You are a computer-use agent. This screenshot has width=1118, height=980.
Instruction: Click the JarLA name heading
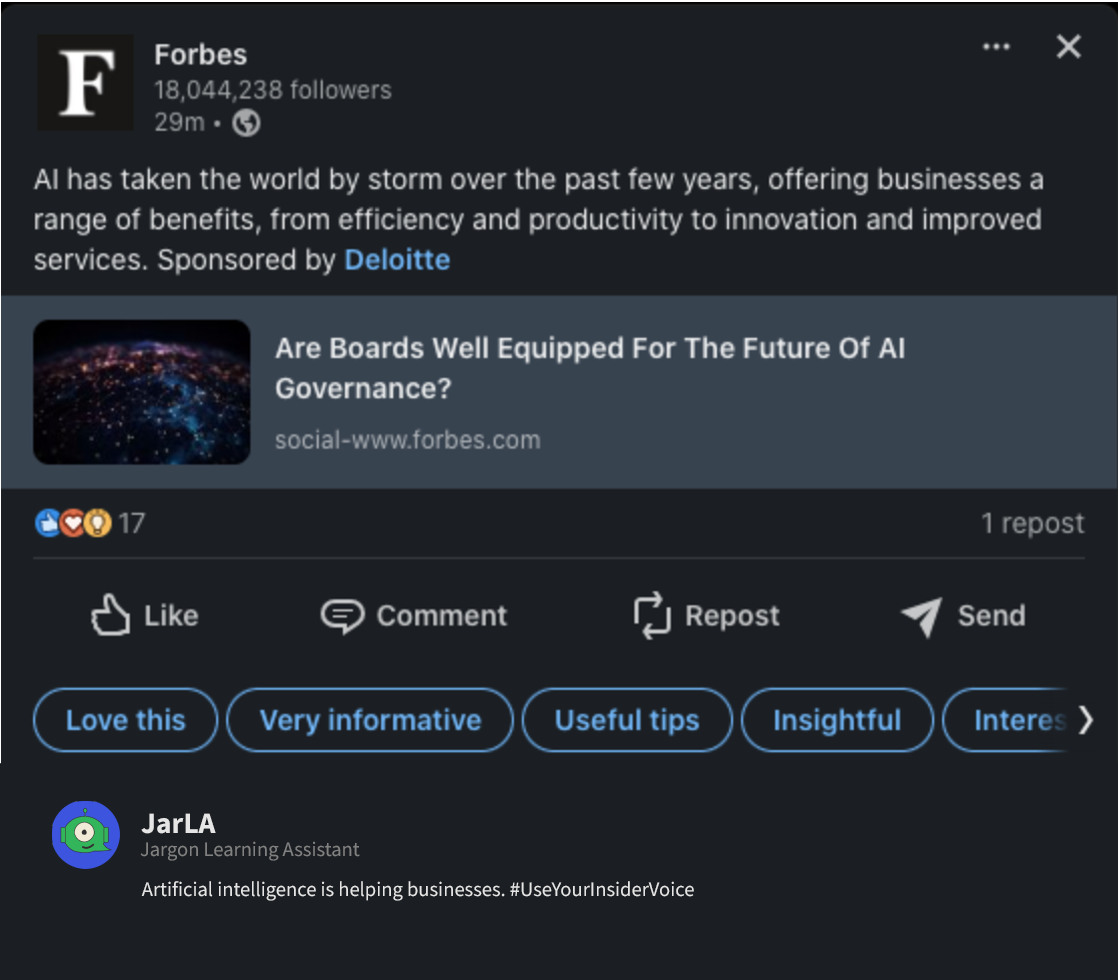tap(178, 824)
